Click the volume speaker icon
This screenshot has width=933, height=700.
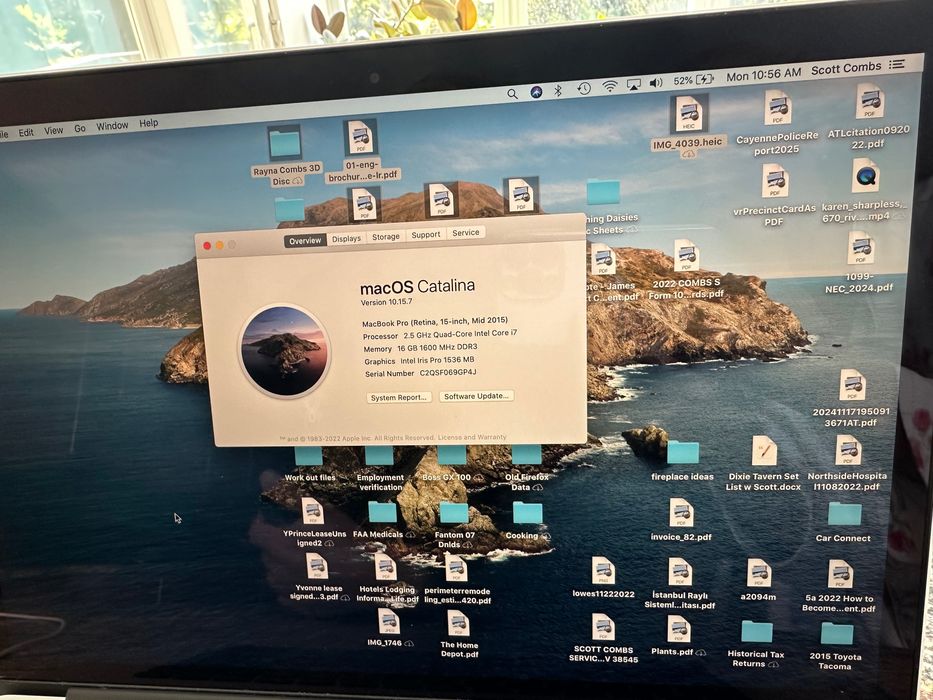(656, 83)
